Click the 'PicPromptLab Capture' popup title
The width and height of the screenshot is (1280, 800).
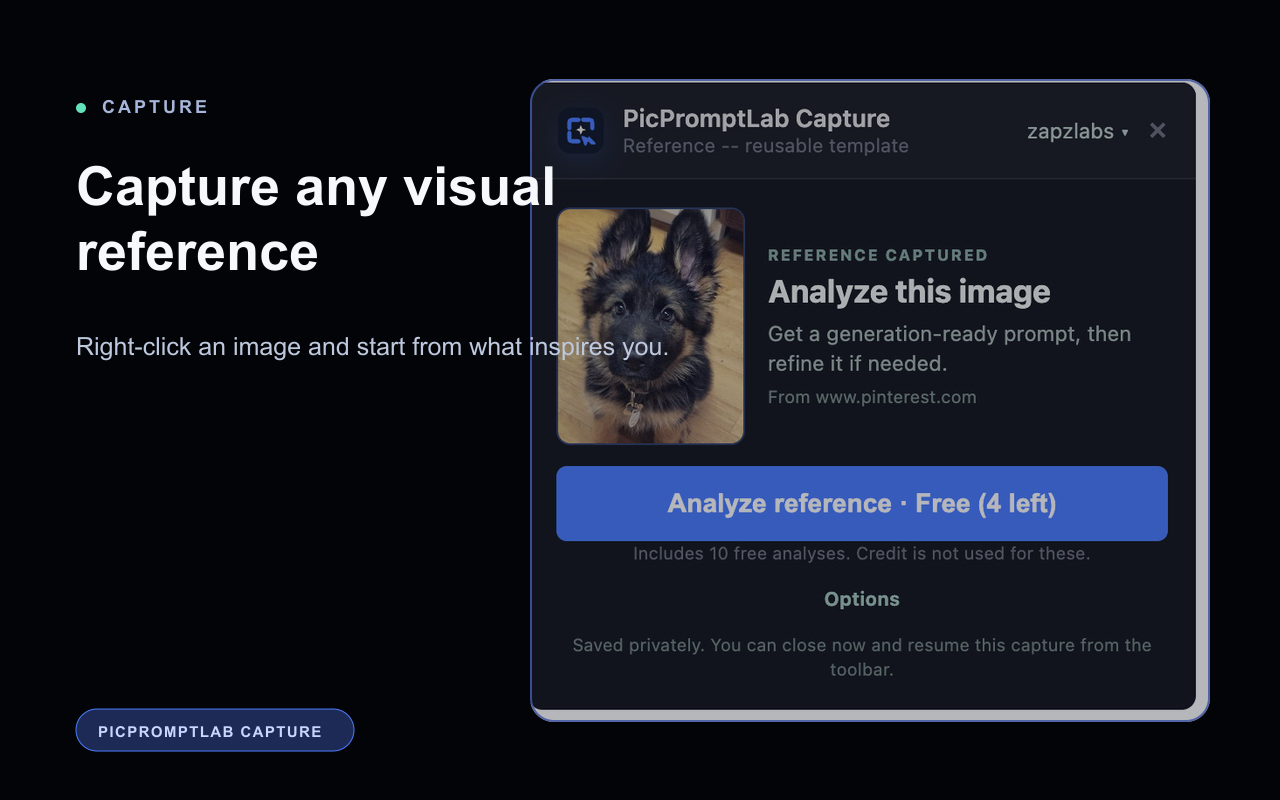pos(756,118)
